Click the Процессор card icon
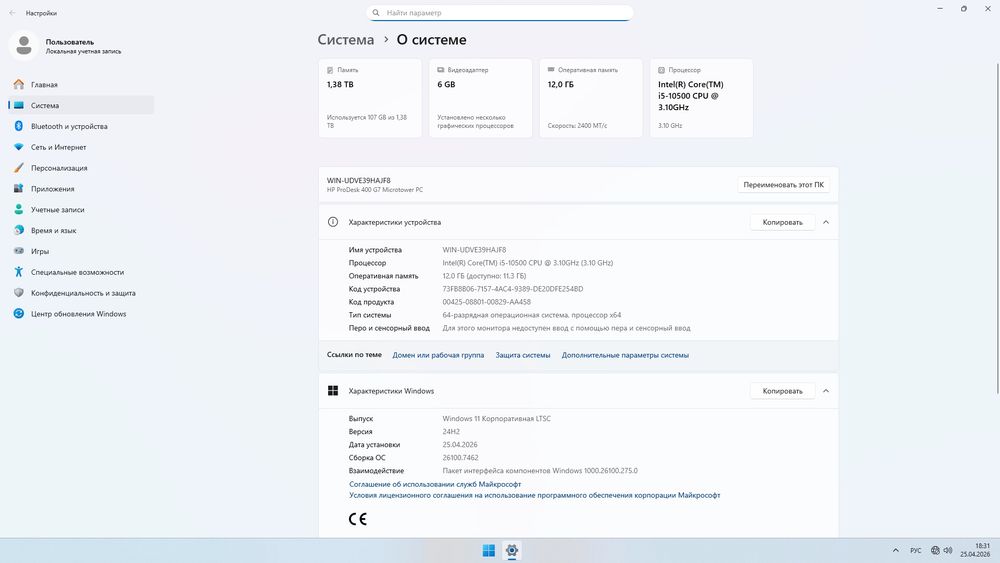1000x563 pixels. pos(661,70)
